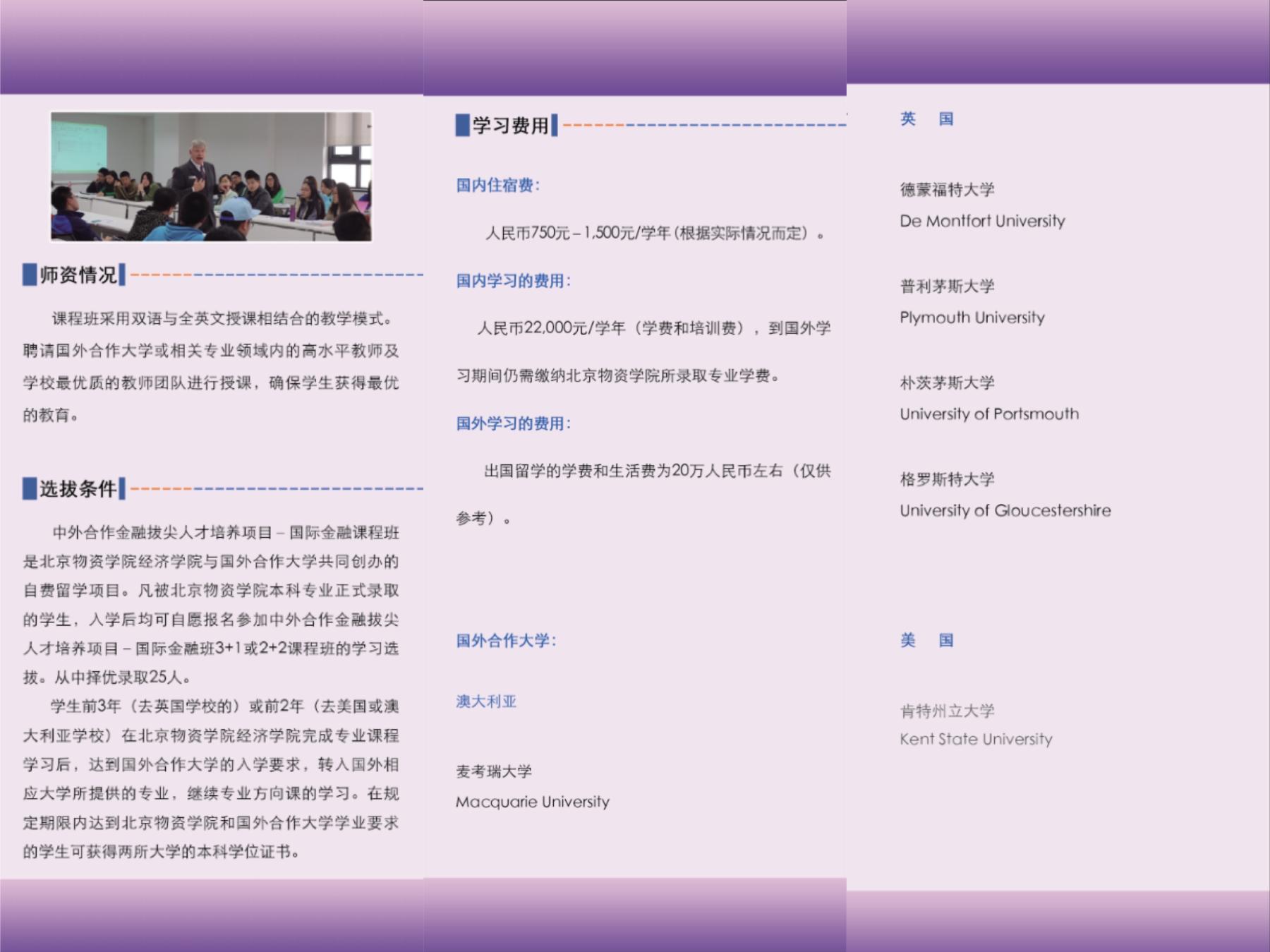The image size is (1270, 952).
Task: Click Kent State University name
Action: [x=976, y=739]
